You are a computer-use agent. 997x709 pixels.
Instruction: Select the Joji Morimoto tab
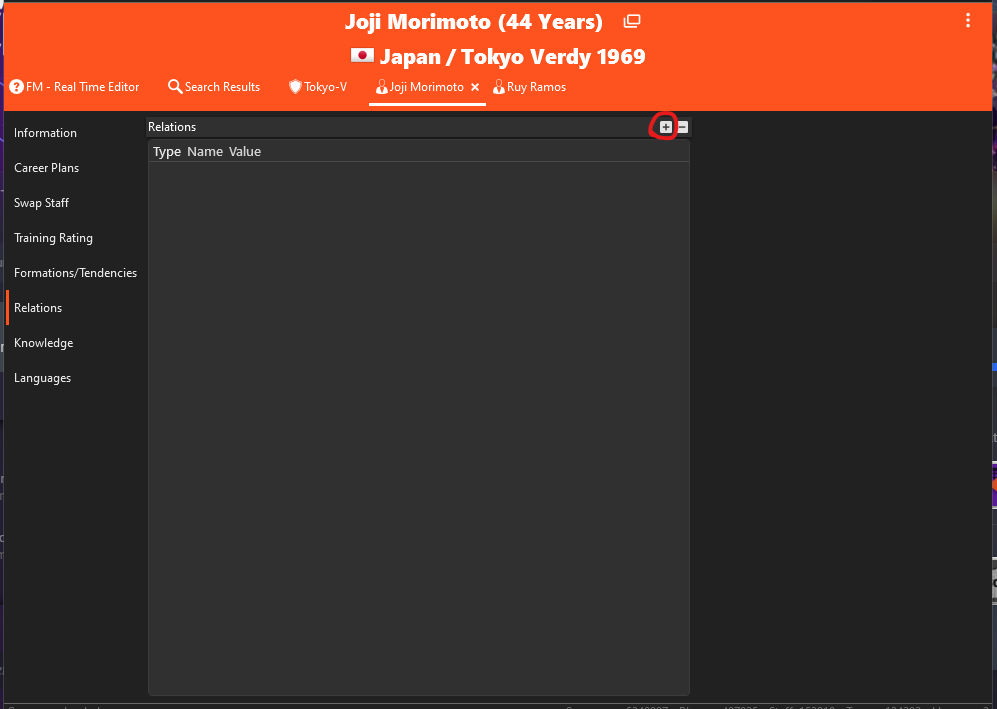(426, 87)
